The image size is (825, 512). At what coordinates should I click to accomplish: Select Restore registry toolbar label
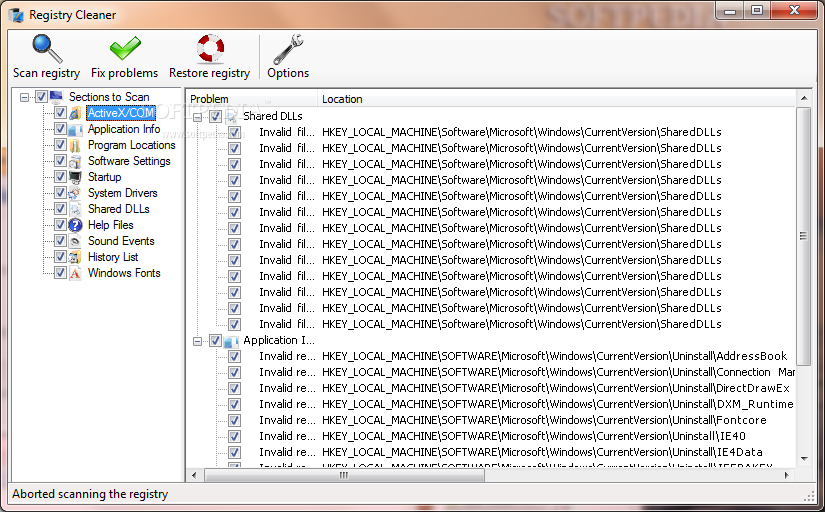(209, 73)
